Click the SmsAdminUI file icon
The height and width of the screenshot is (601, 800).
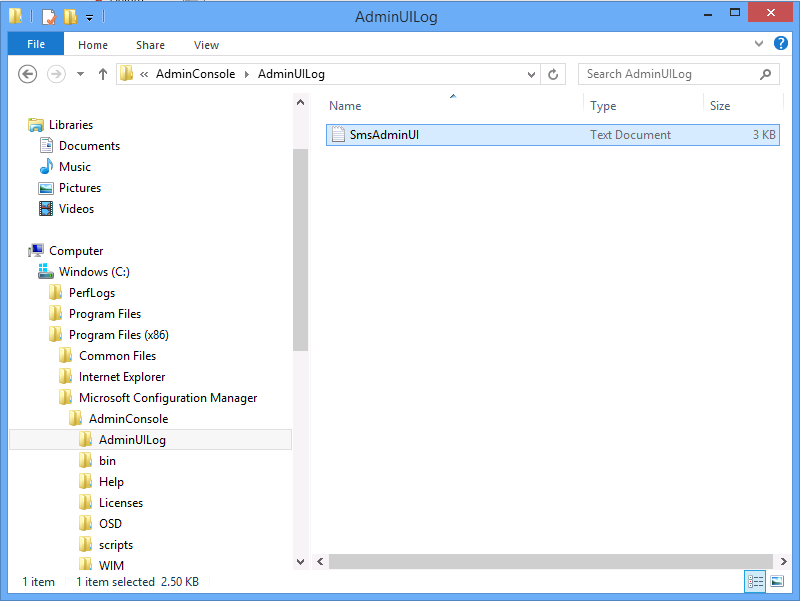pos(338,134)
